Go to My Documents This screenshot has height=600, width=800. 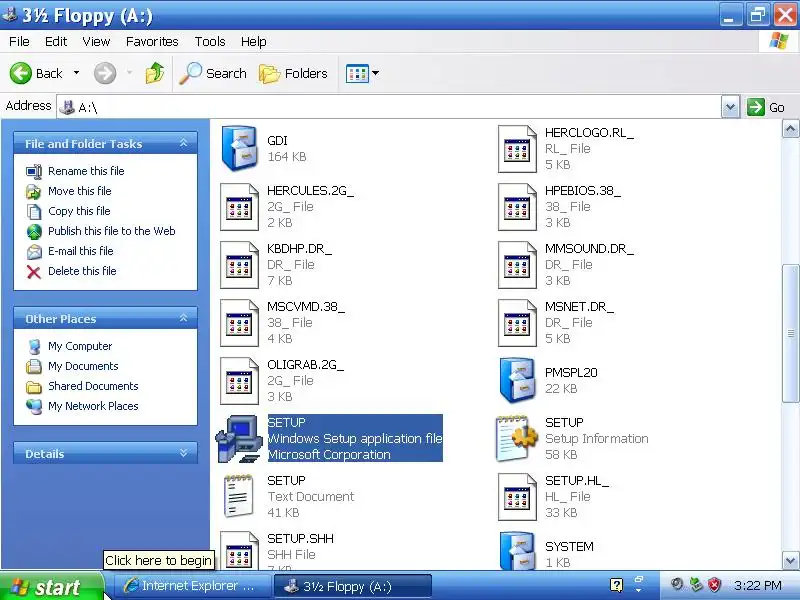point(83,366)
